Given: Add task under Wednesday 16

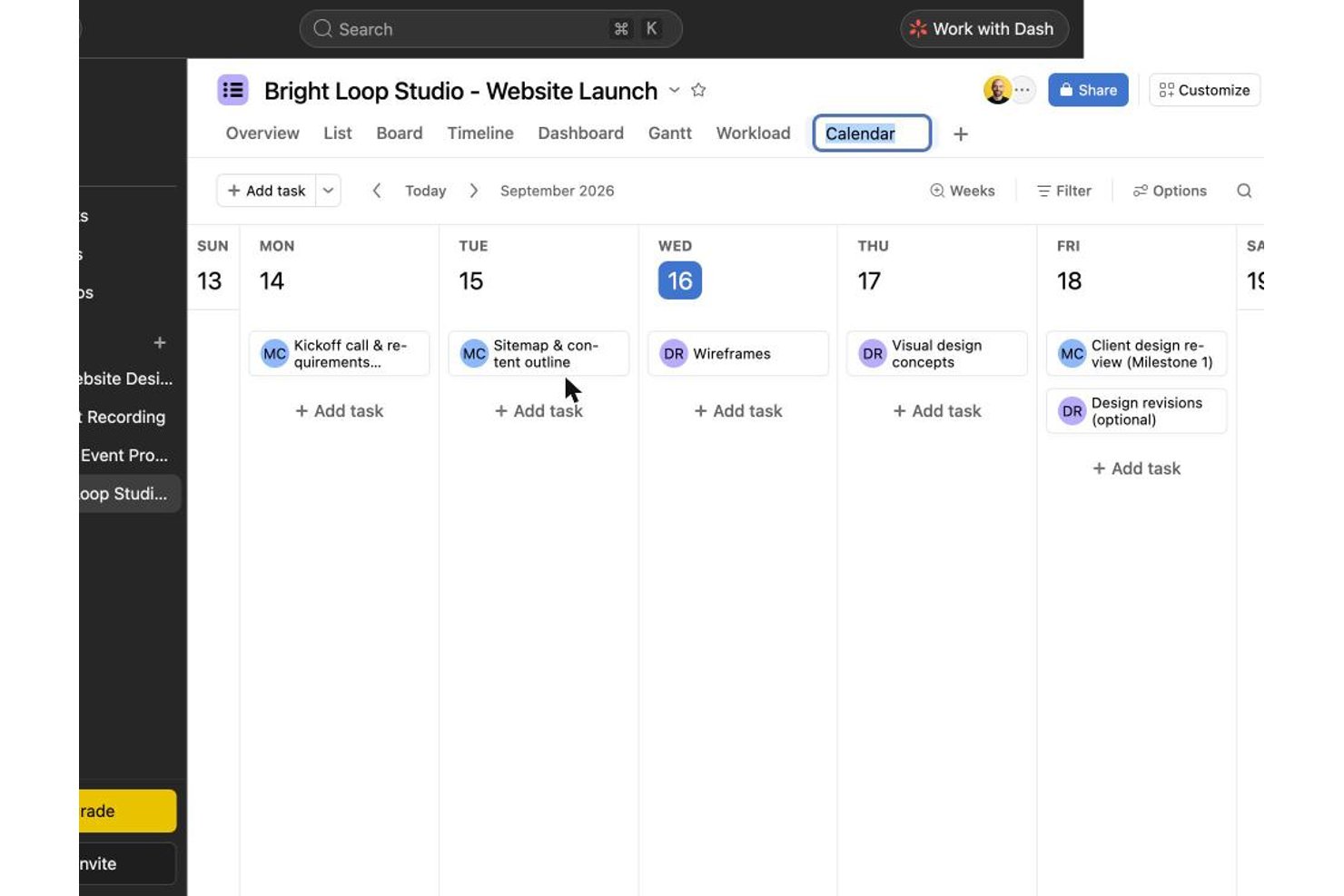Looking at the screenshot, I should (737, 411).
